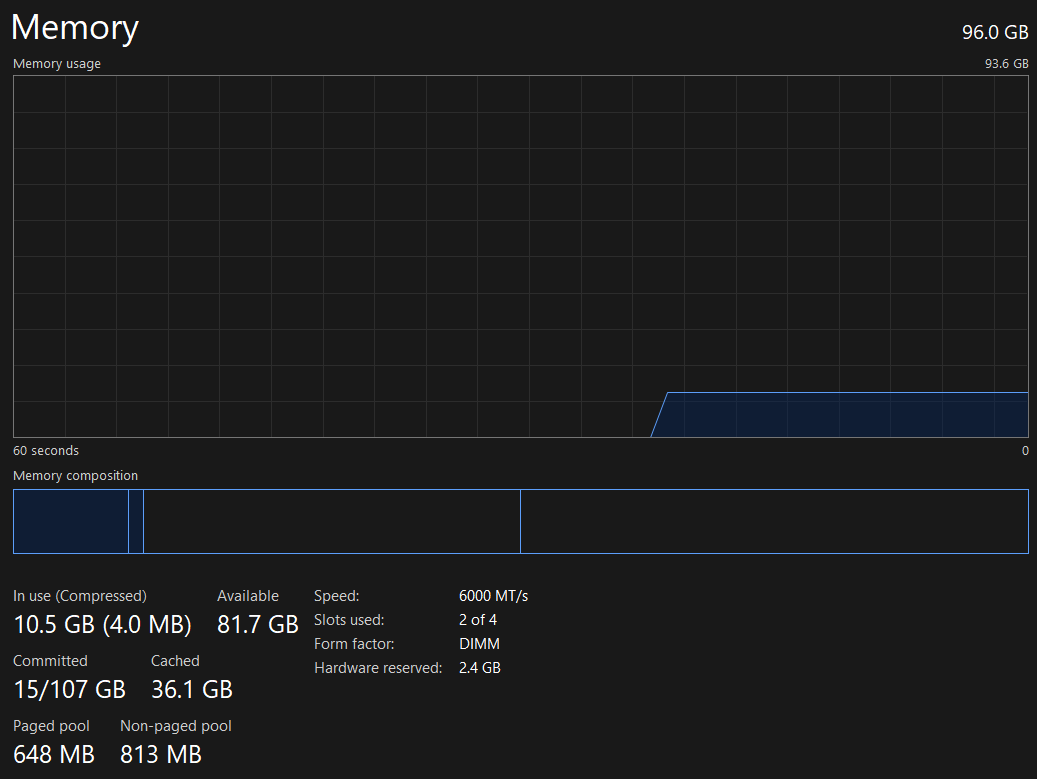1037x779 pixels.
Task: Select the 81.7 GB available value
Action: click(x=258, y=624)
